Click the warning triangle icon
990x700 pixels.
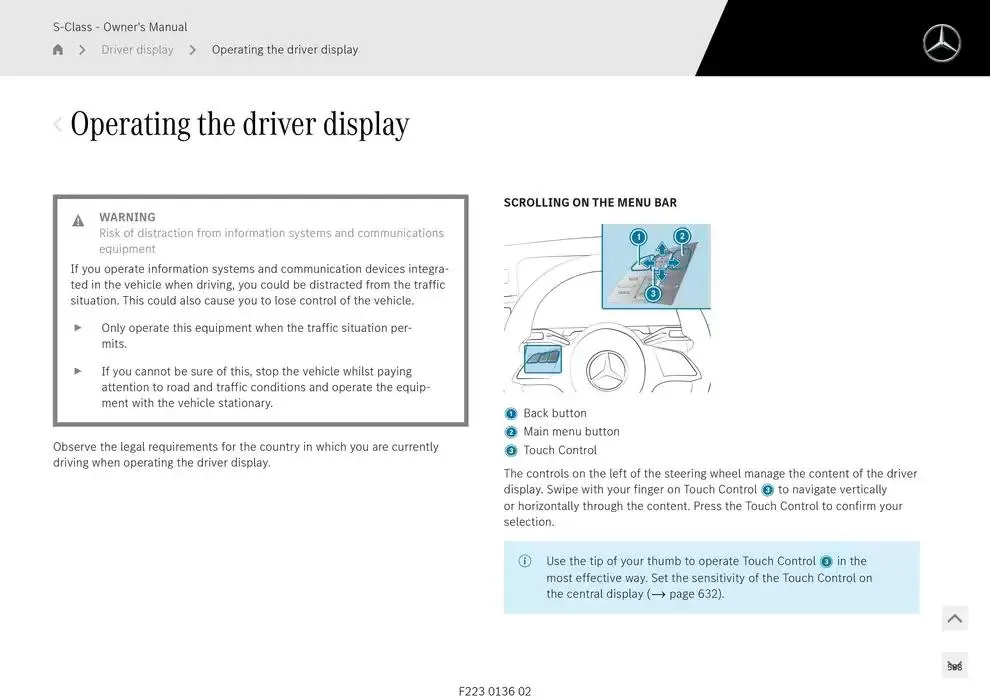(x=78, y=220)
